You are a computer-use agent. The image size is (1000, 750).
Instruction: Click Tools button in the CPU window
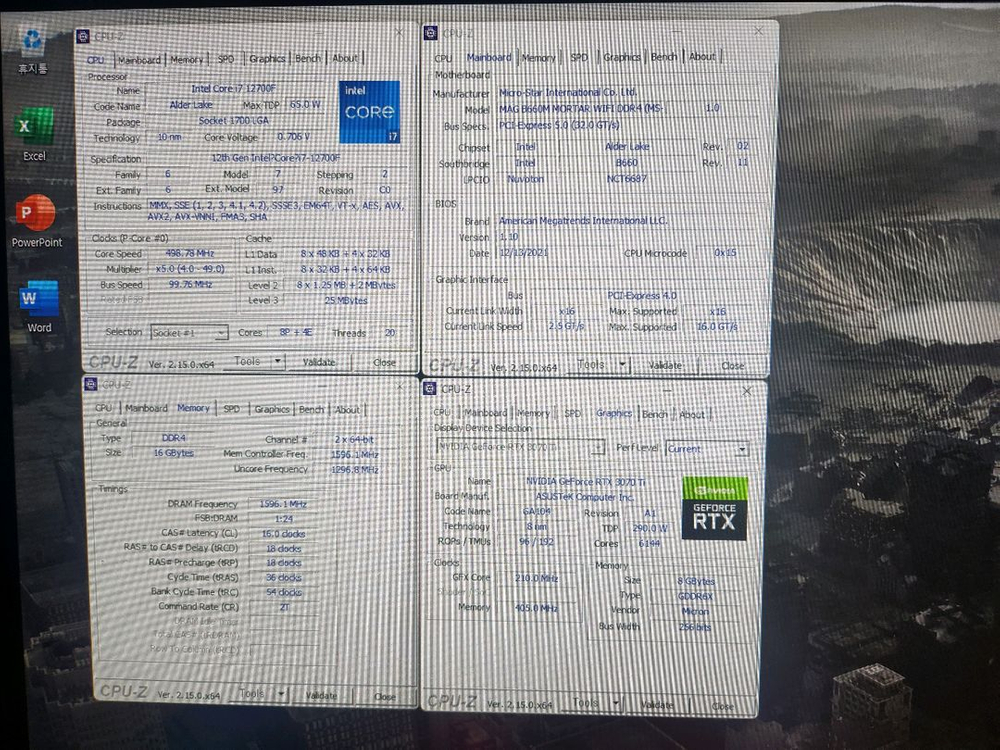[247, 362]
